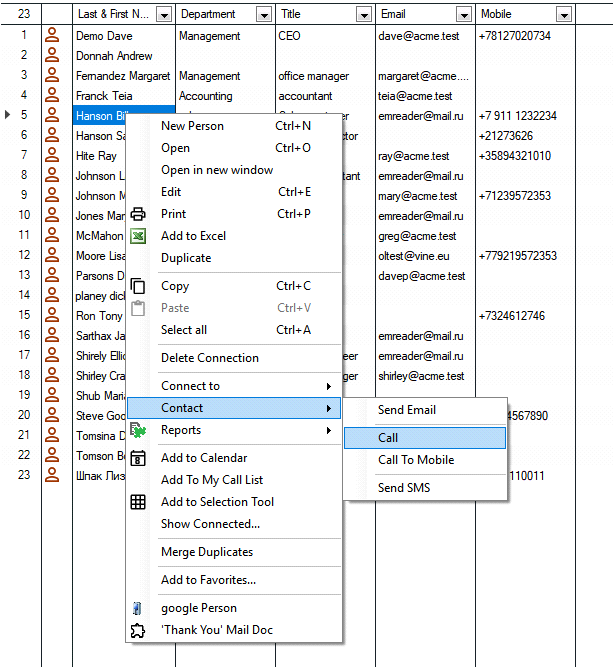Click the grid icon for Selection Tool

click(x=138, y=502)
